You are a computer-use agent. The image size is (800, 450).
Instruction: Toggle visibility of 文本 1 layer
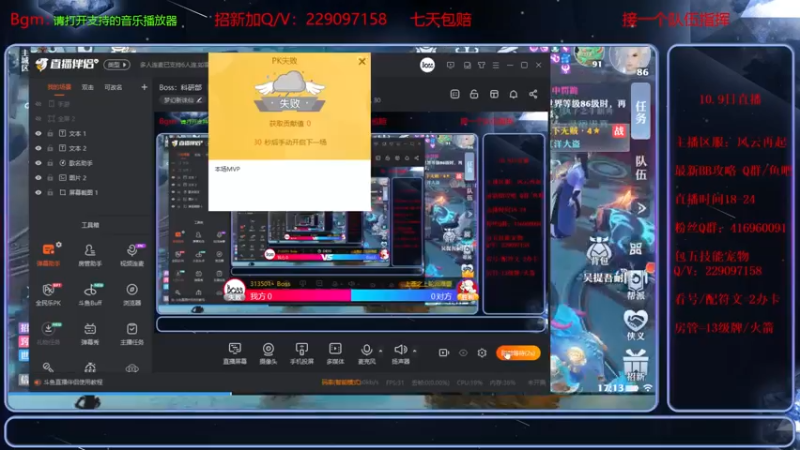click(38, 133)
